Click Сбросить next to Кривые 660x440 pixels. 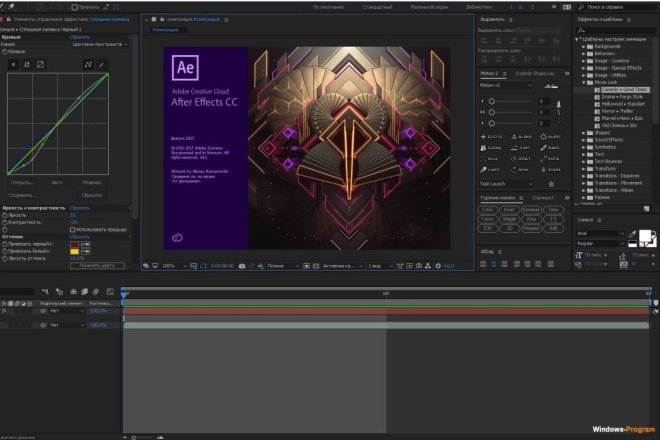pyautogui.click(x=80, y=37)
